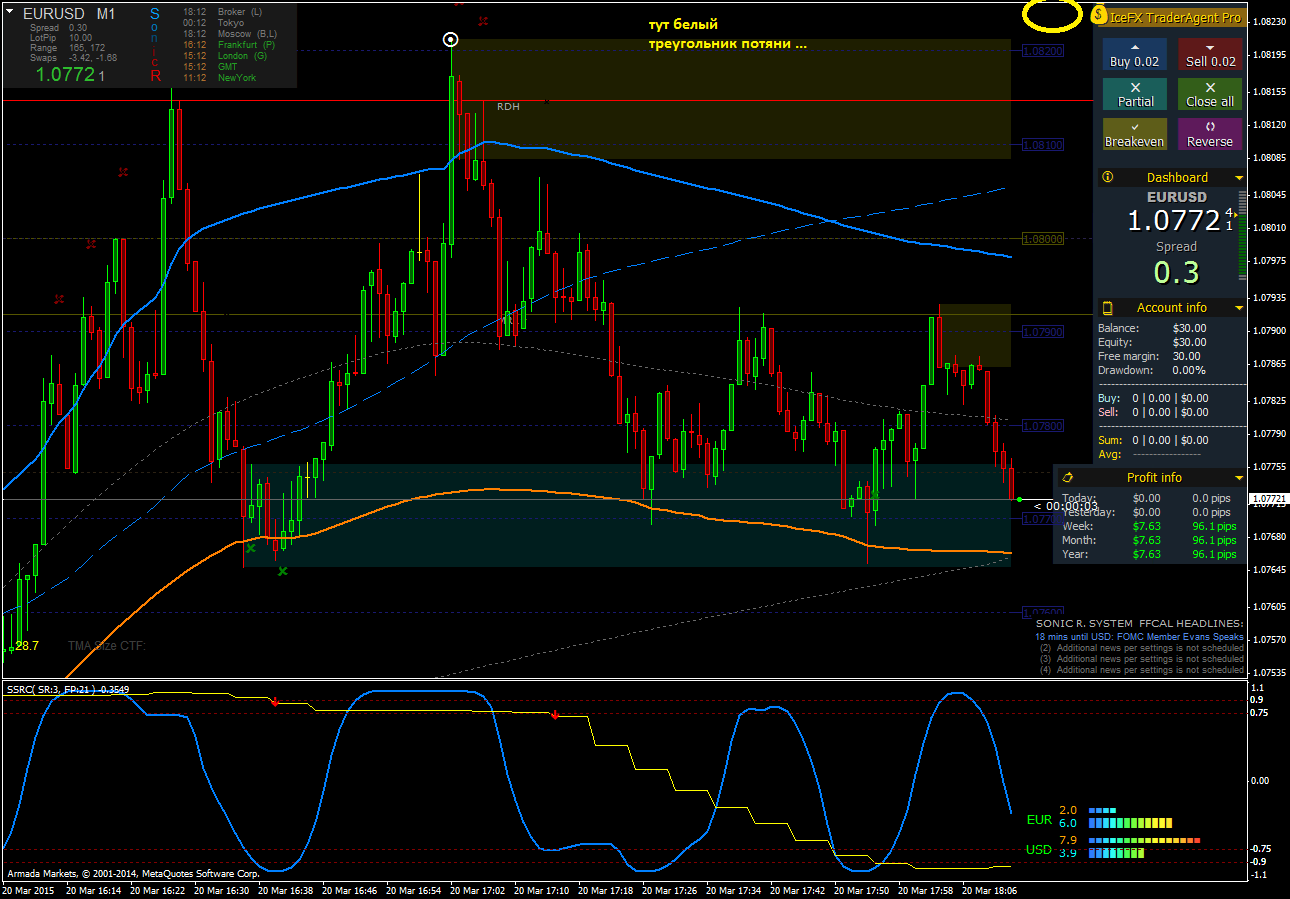Click the Tokyo session row

pyautogui.click(x=213, y=23)
